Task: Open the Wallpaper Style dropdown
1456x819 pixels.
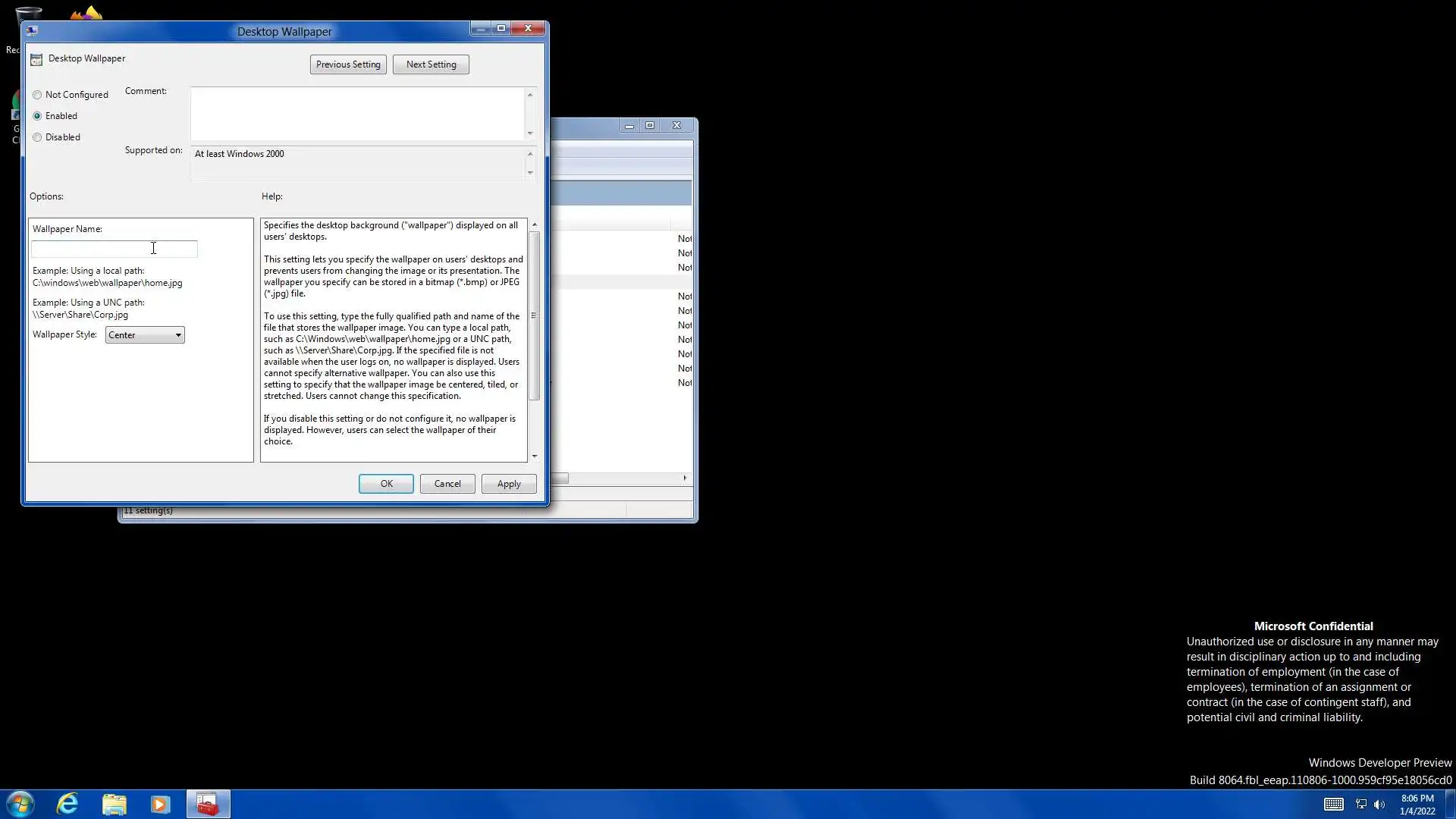Action: click(x=145, y=335)
